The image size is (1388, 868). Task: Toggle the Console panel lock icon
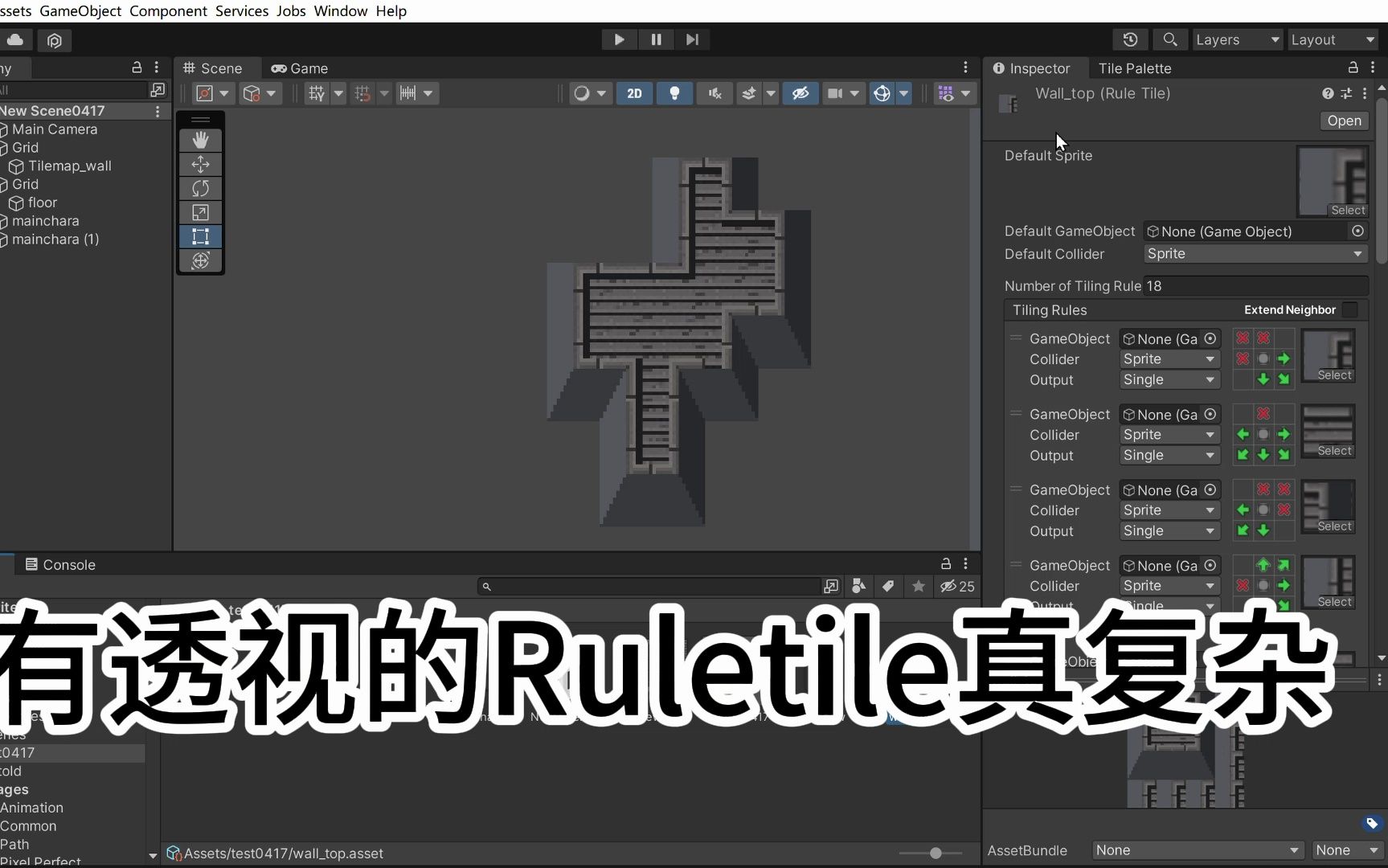[946, 563]
